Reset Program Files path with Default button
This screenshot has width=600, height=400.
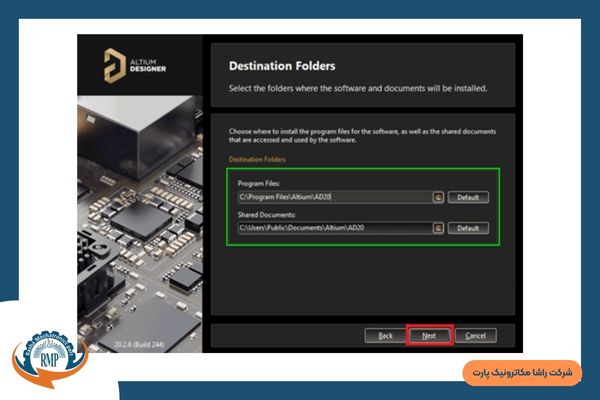coord(468,197)
